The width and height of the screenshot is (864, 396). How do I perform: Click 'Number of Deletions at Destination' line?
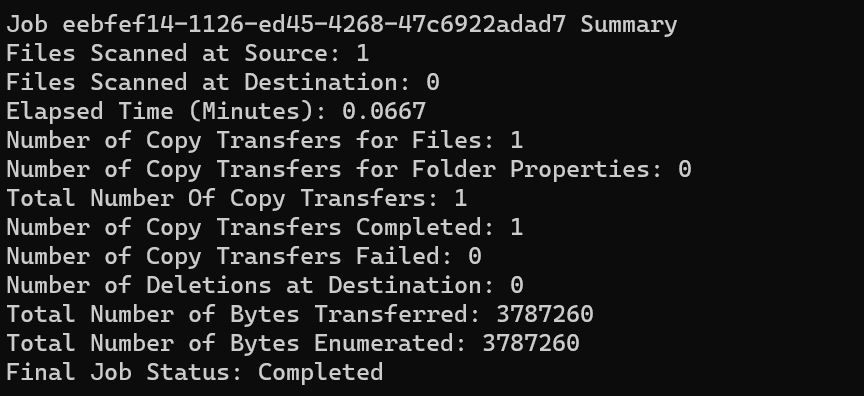[x=264, y=285]
